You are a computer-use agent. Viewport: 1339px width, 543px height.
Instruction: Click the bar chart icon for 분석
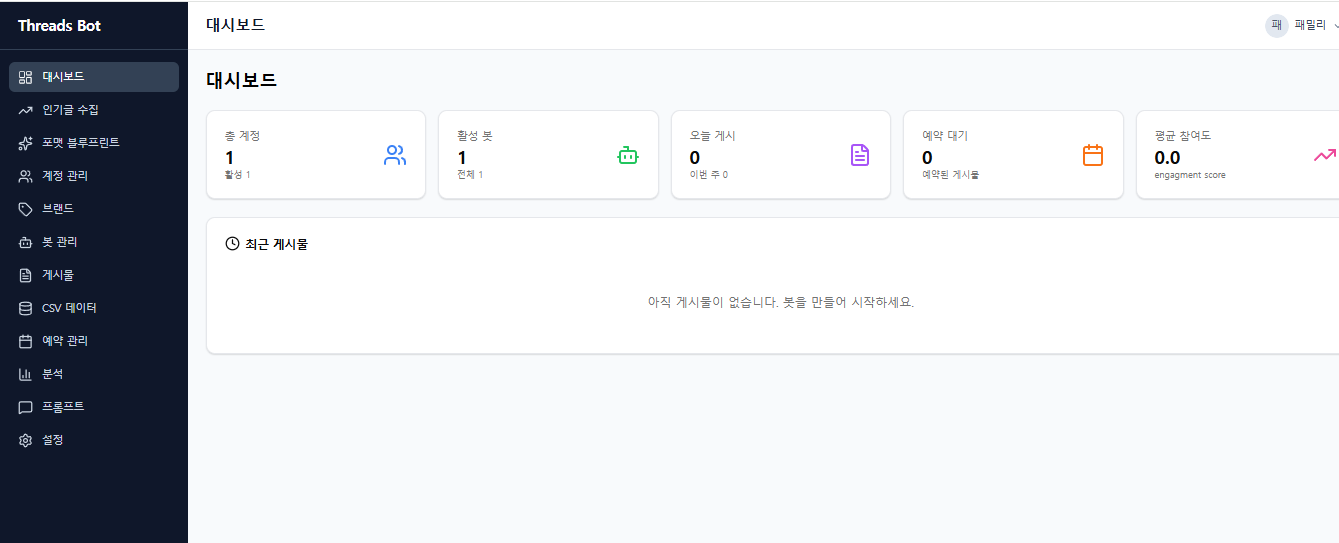tap(26, 374)
